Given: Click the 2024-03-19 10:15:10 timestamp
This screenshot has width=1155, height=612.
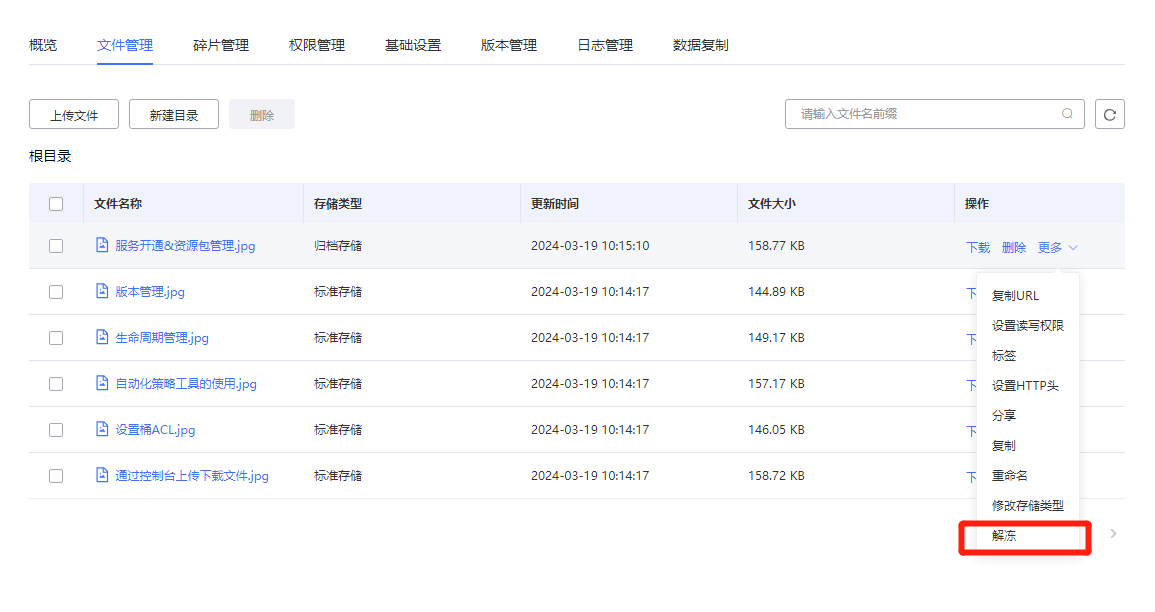Looking at the screenshot, I should coord(590,246).
